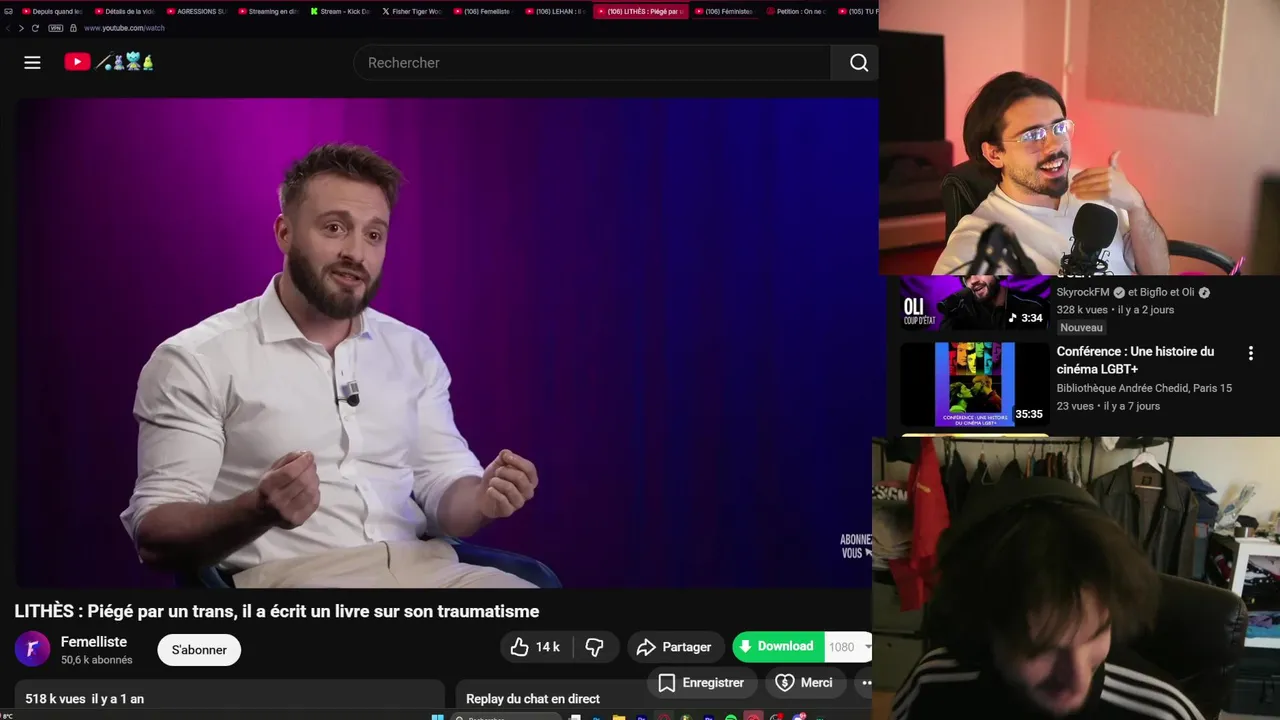Subscribe with the S'abonner button
This screenshot has width=1280, height=720.
click(x=199, y=650)
